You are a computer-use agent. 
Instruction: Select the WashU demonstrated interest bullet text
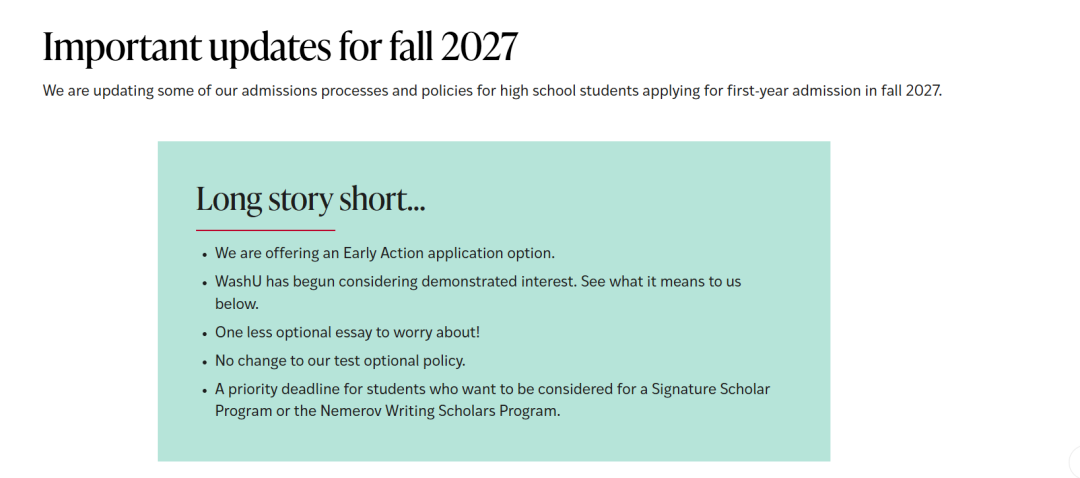click(x=478, y=292)
